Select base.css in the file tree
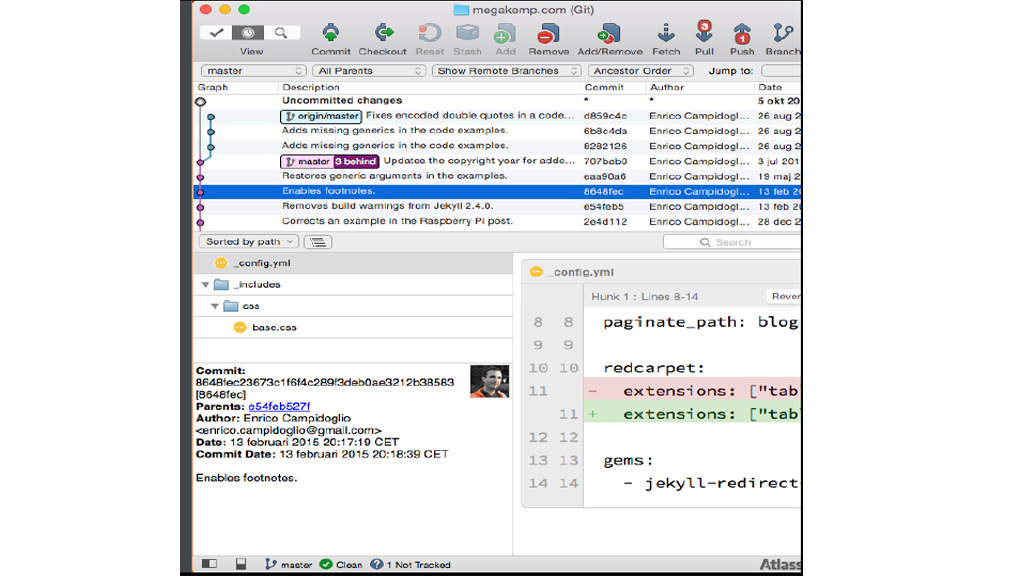 coord(353,327)
